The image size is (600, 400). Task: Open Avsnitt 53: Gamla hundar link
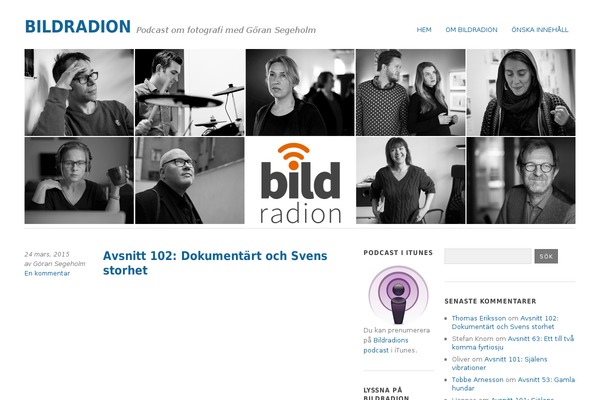pyautogui.click(x=513, y=384)
